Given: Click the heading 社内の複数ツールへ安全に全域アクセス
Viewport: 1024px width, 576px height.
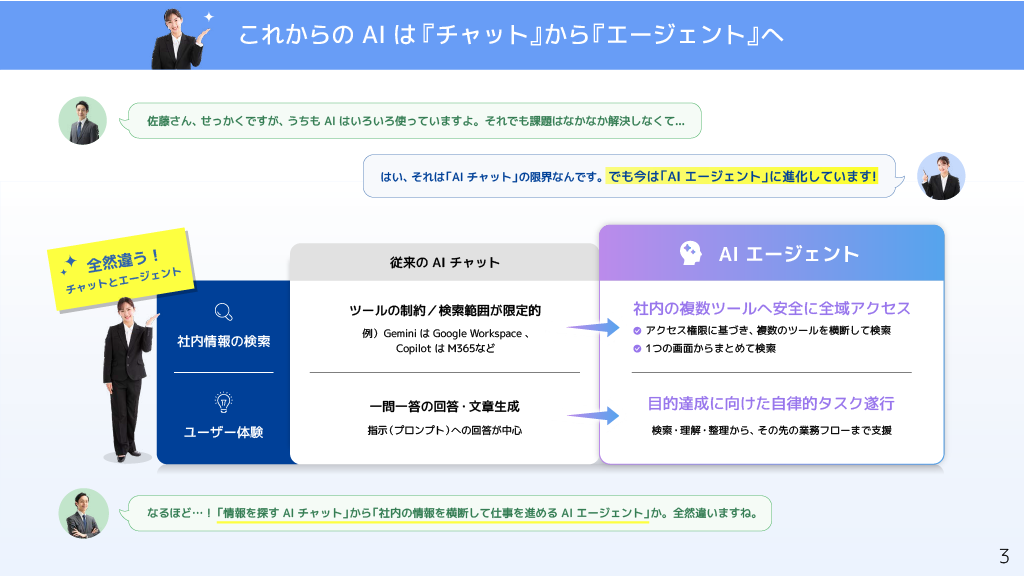Looking at the screenshot, I should pyautogui.click(x=771, y=308).
